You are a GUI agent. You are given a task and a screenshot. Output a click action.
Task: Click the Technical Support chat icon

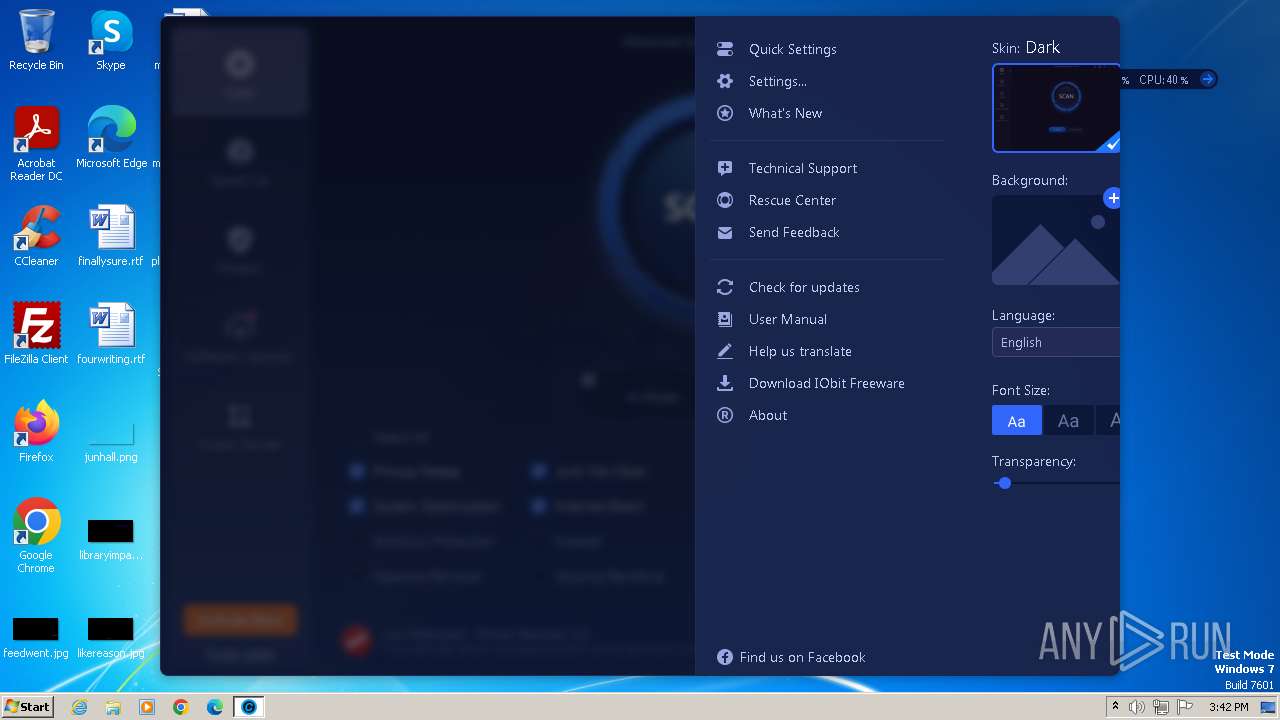point(725,168)
